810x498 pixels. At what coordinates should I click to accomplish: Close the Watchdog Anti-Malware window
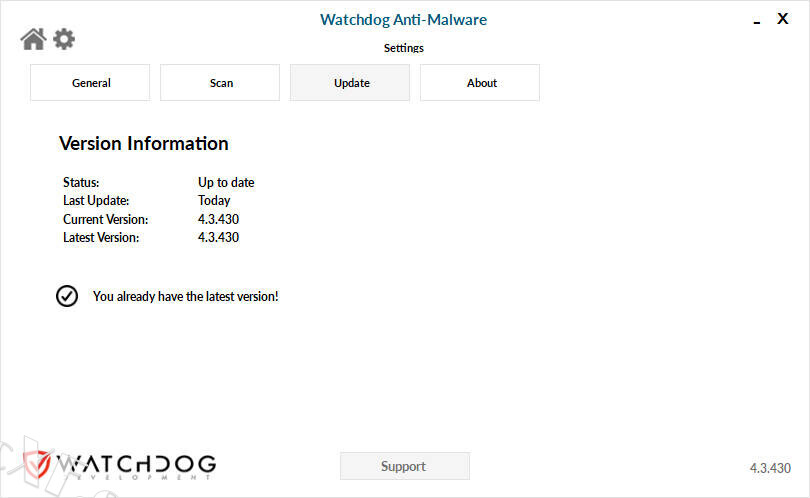[x=783, y=19]
